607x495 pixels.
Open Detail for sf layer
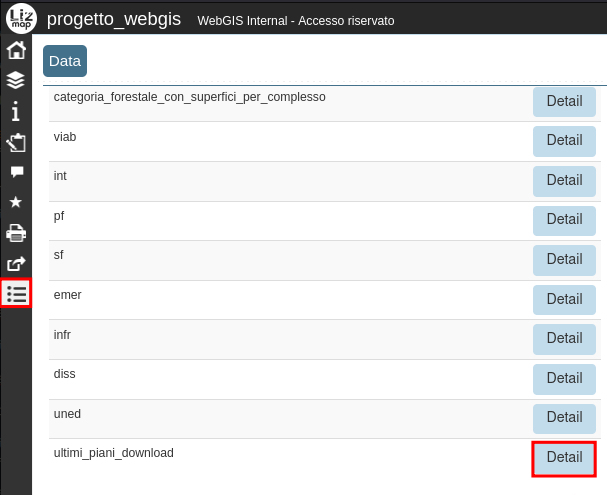pyautogui.click(x=564, y=260)
